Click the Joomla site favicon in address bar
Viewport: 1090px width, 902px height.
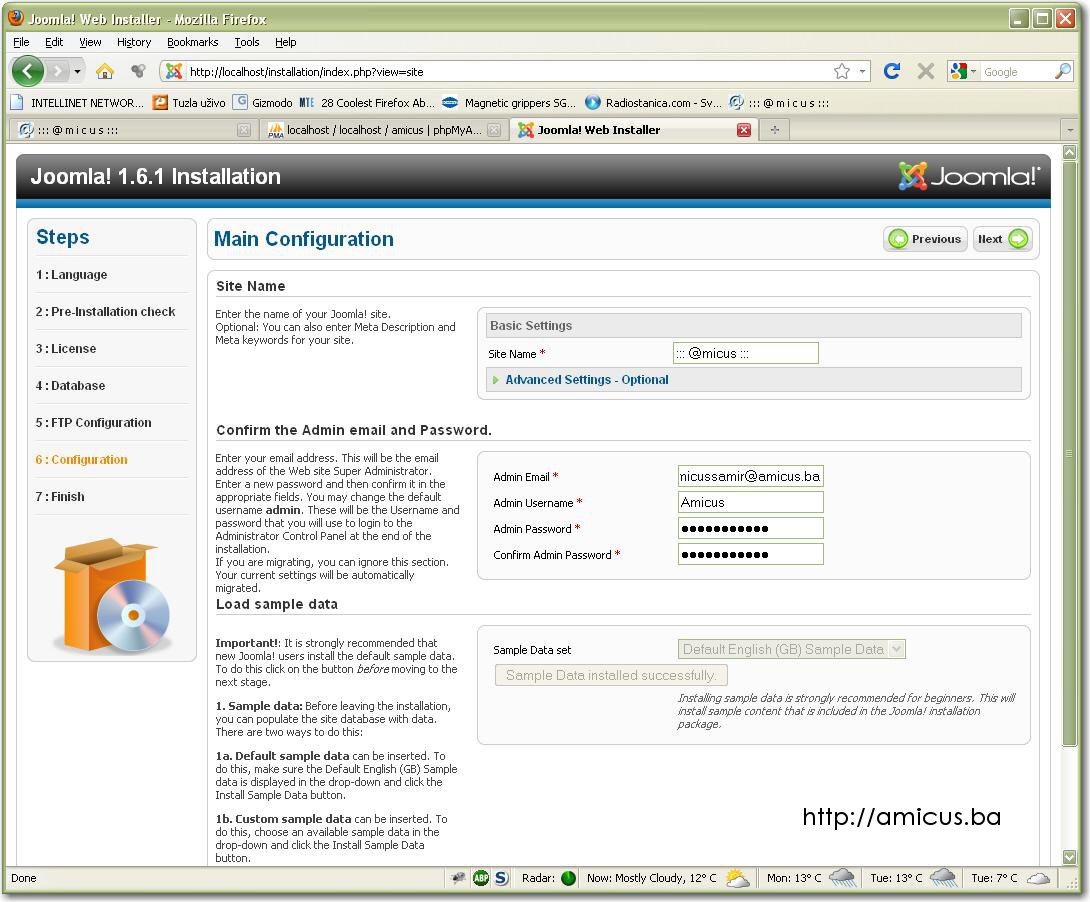(x=174, y=71)
